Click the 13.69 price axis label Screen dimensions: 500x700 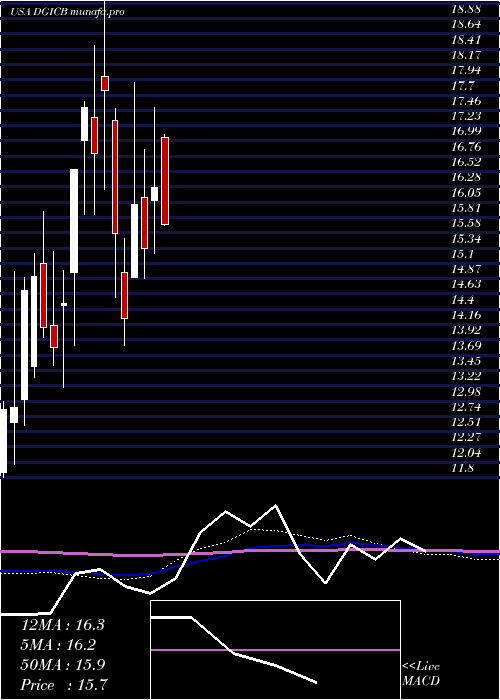466,346
